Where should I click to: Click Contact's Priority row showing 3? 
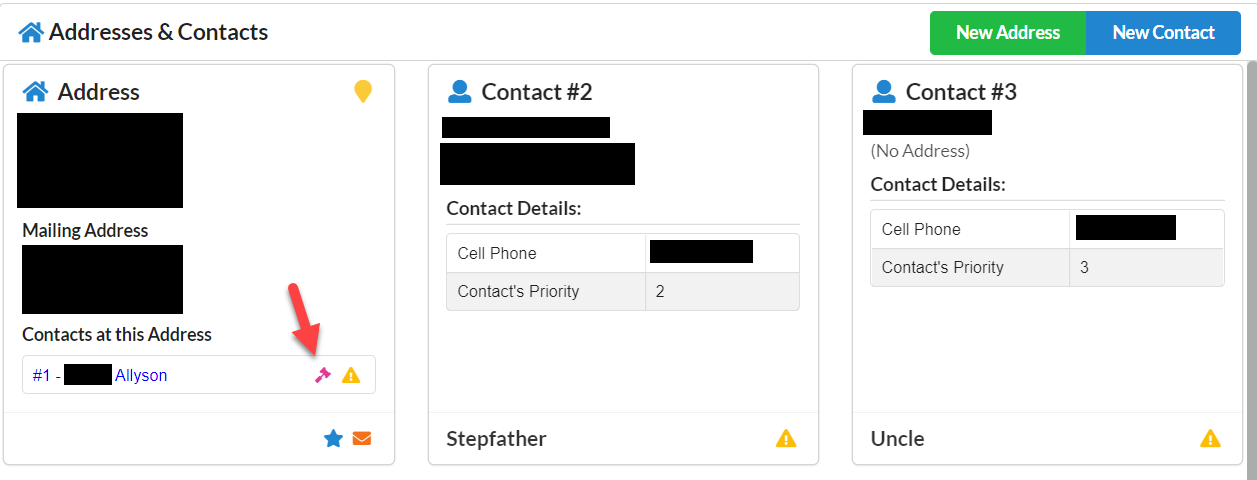(x=1047, y=267)
